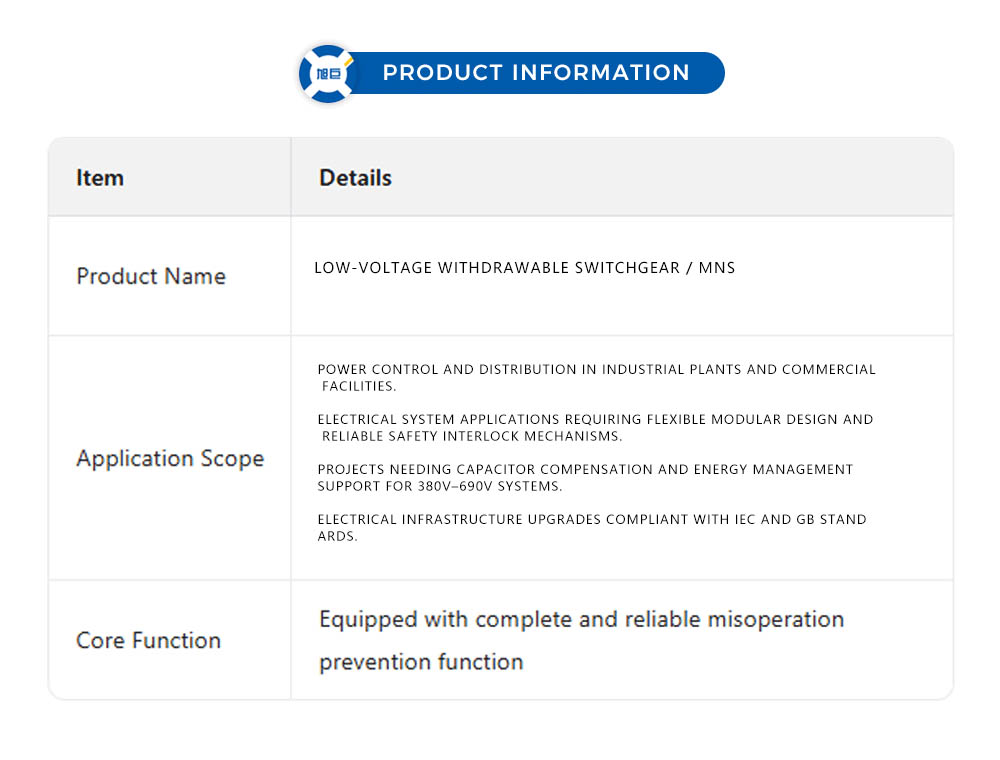The image size is (1000, 760).
Task: Select the Details column header
Action: pos(355,178)
